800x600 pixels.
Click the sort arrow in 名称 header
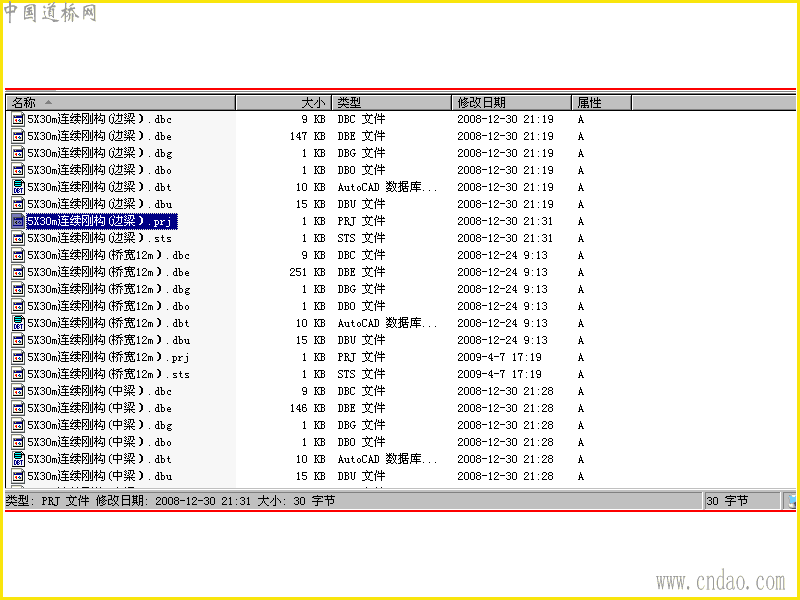click(48, 103)
